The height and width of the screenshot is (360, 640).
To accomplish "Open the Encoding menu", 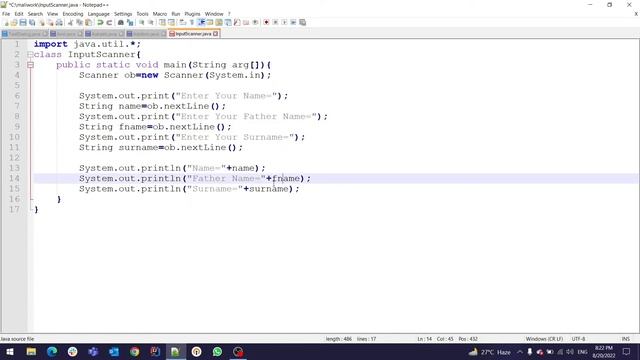I will [73, 14].
